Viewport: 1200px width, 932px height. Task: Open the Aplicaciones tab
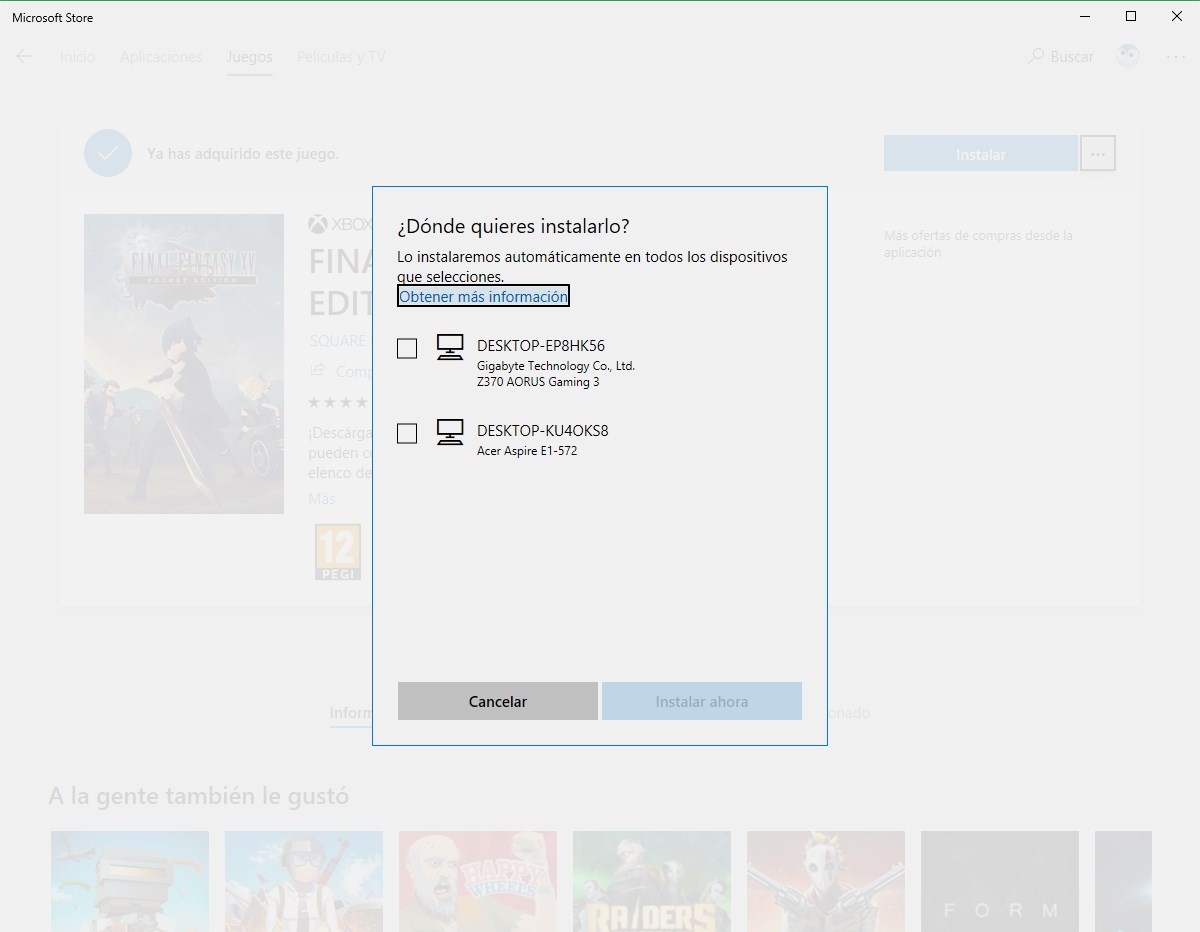161,57
